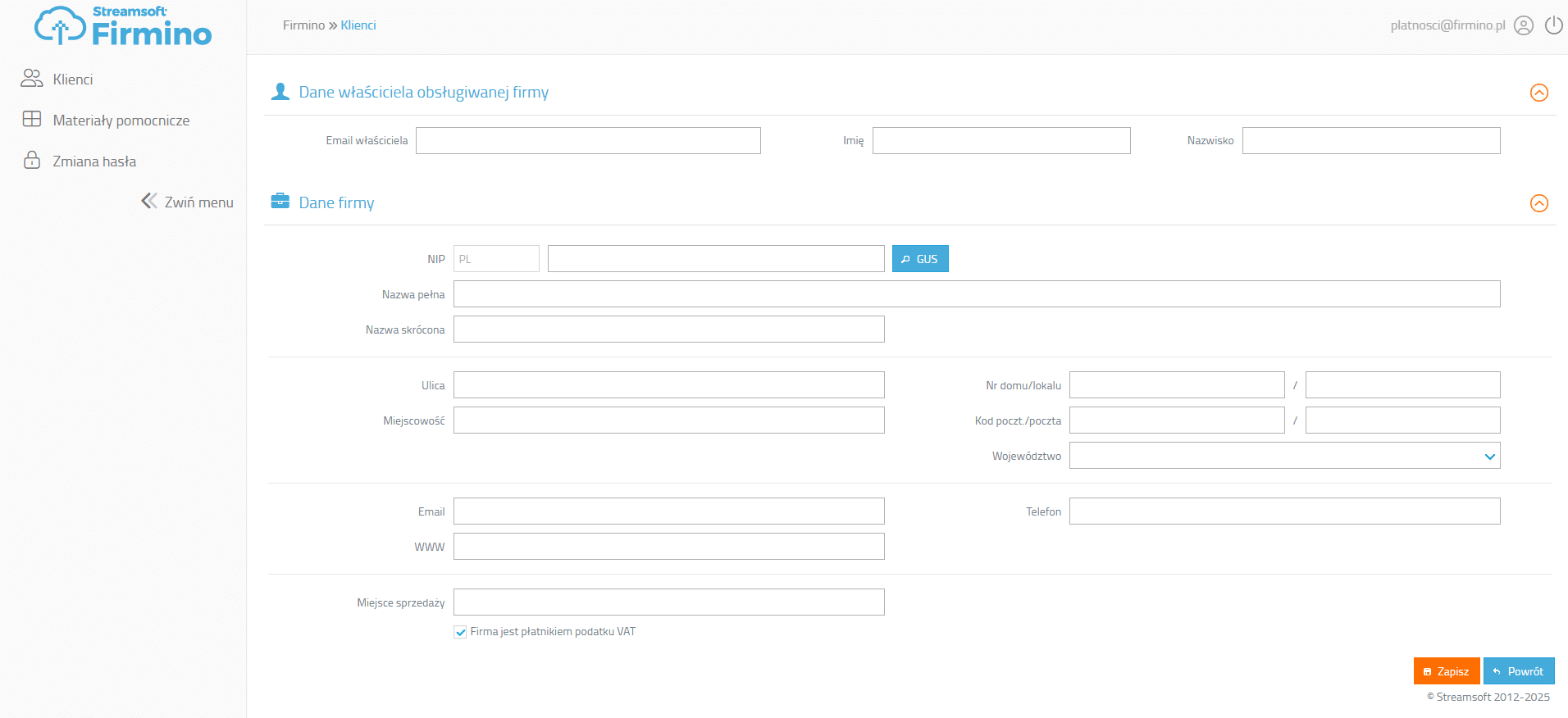The width and height of the screenshot is (1568, 718).
Task: Click the Materiały pomocnicze grid icon
Action: 32,120
